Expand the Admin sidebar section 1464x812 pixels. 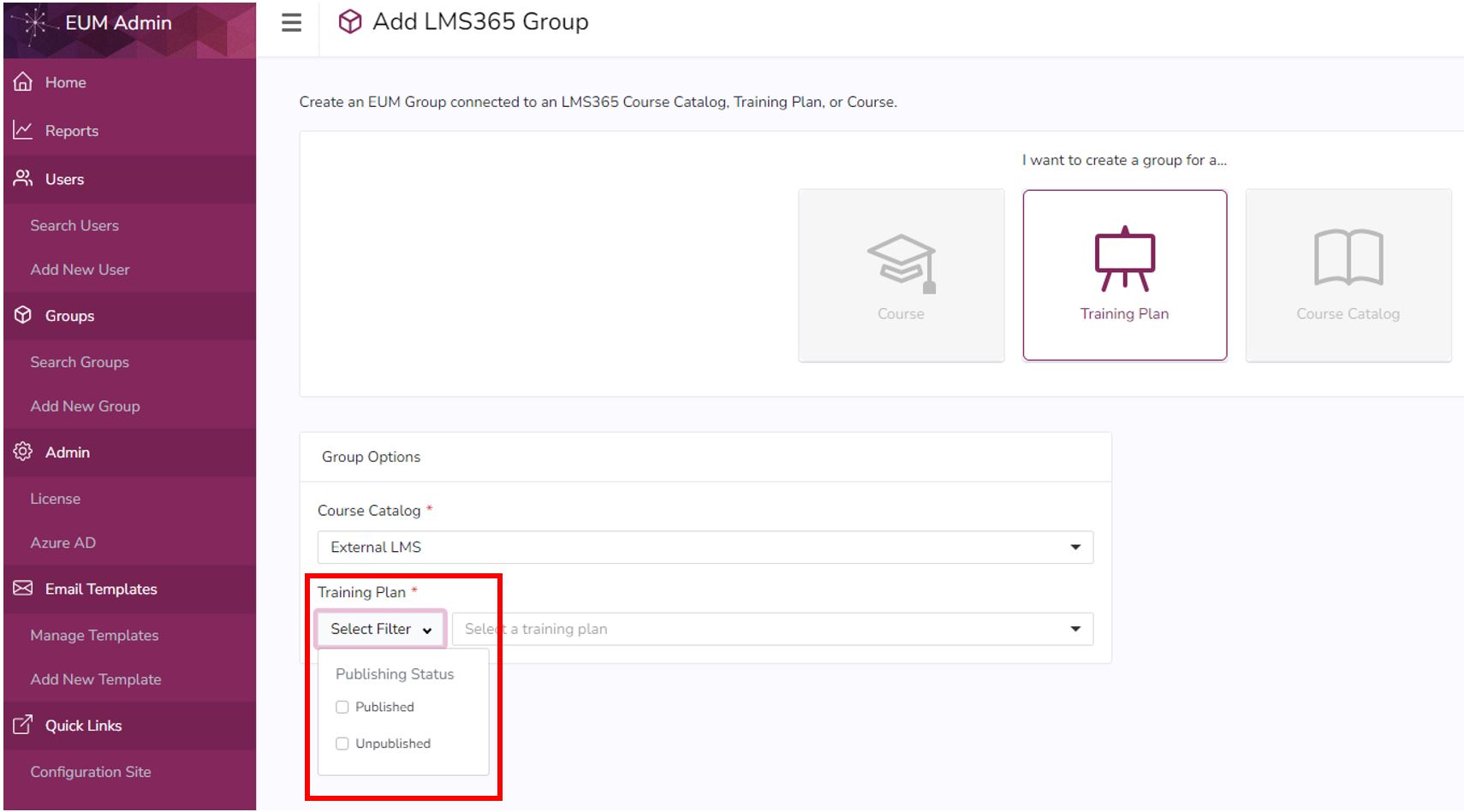[129, 452]
